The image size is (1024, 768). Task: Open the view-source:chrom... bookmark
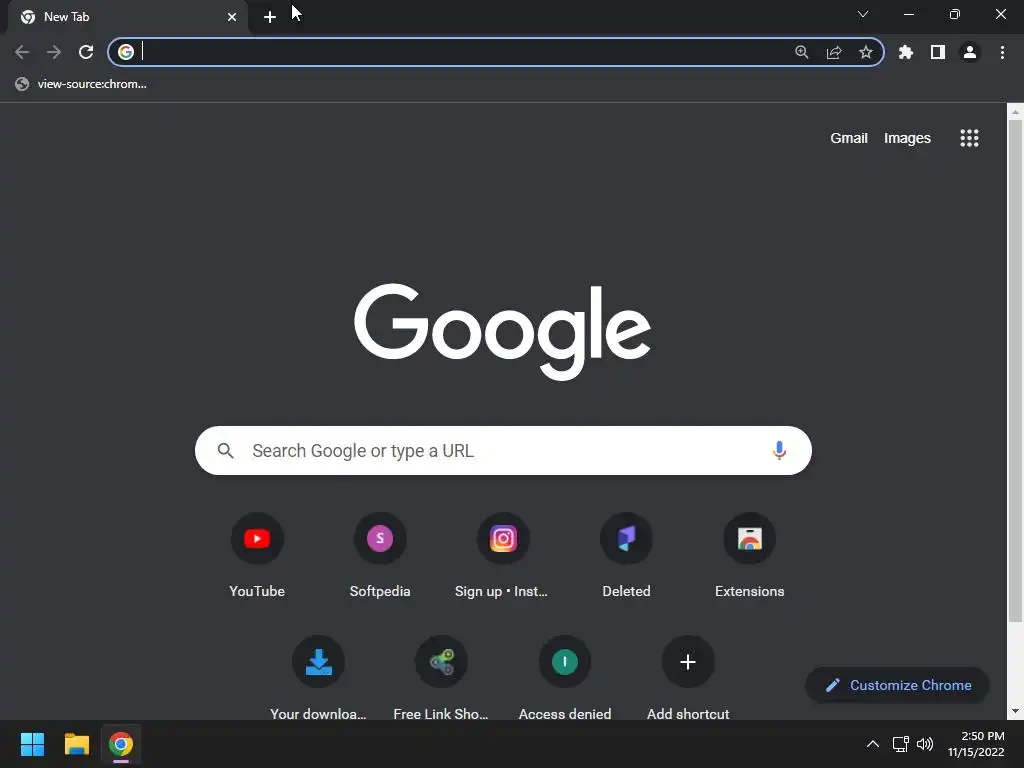click(81, 84)
